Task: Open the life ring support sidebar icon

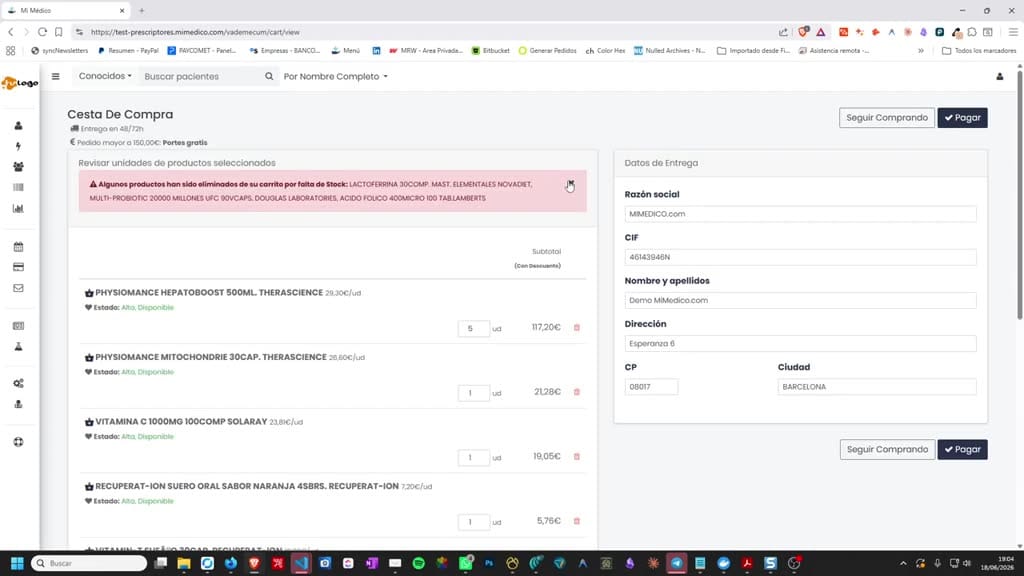Action: [18, 442]
